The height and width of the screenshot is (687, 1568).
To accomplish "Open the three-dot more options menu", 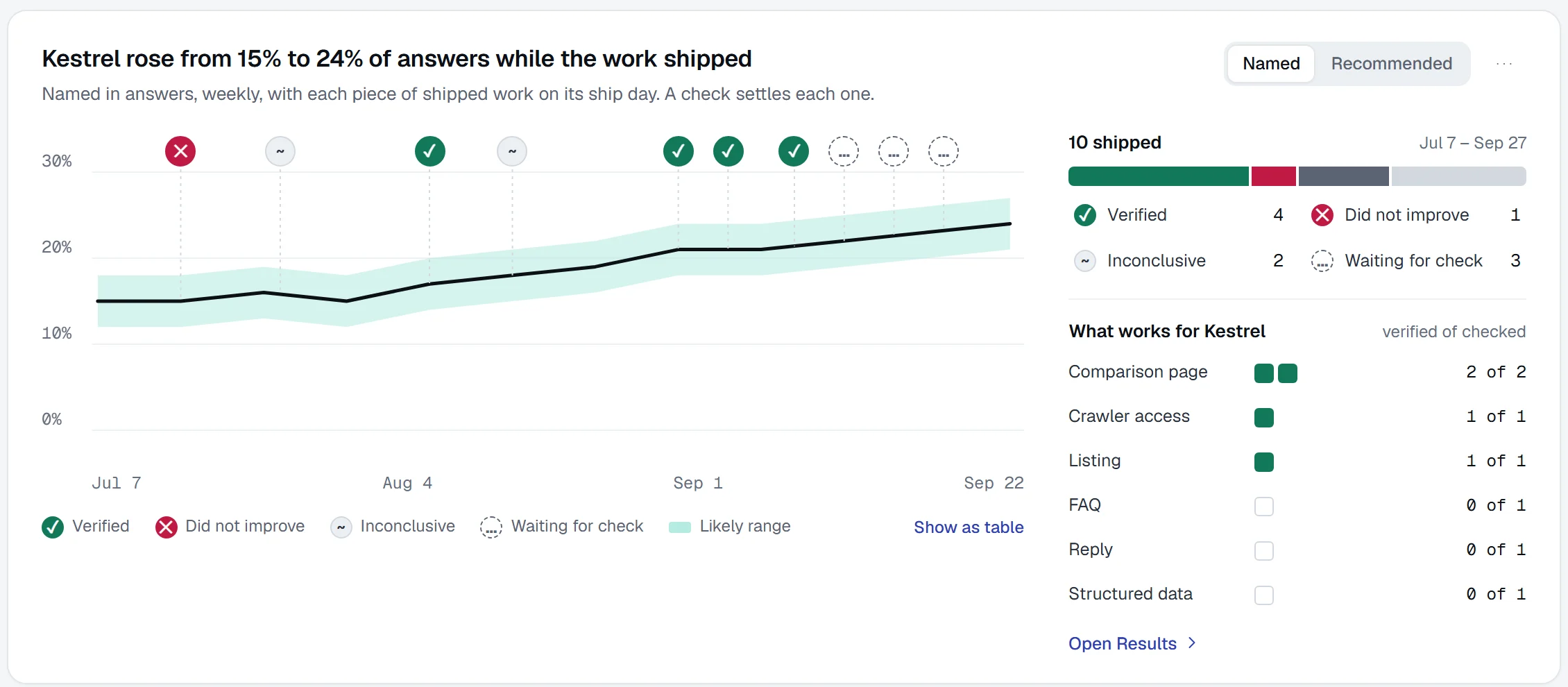I will (1504, 64).
